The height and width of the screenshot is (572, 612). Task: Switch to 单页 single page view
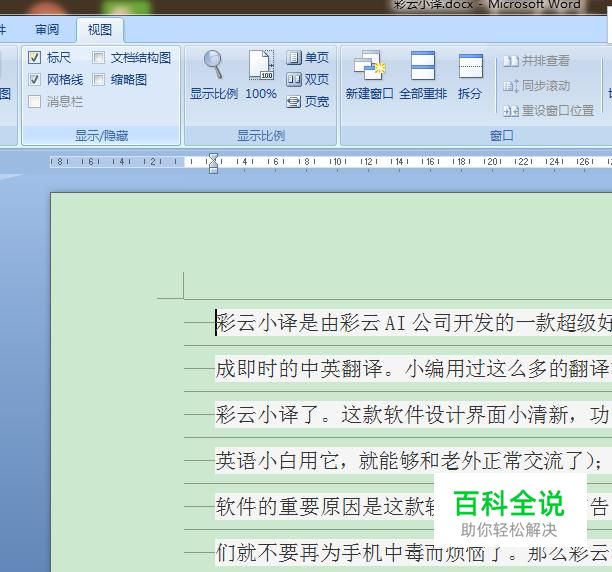click(308, 58)
